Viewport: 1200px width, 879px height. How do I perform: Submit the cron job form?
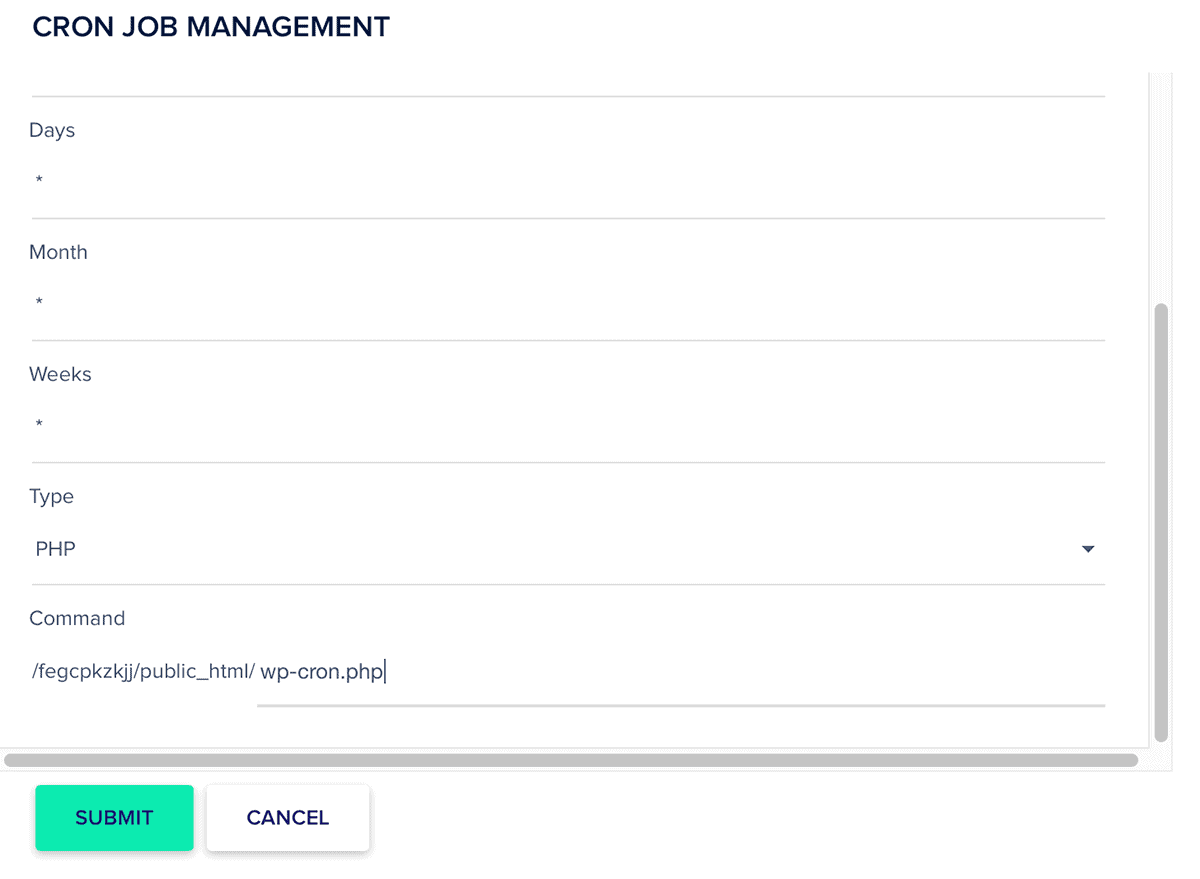coord(114,818)
